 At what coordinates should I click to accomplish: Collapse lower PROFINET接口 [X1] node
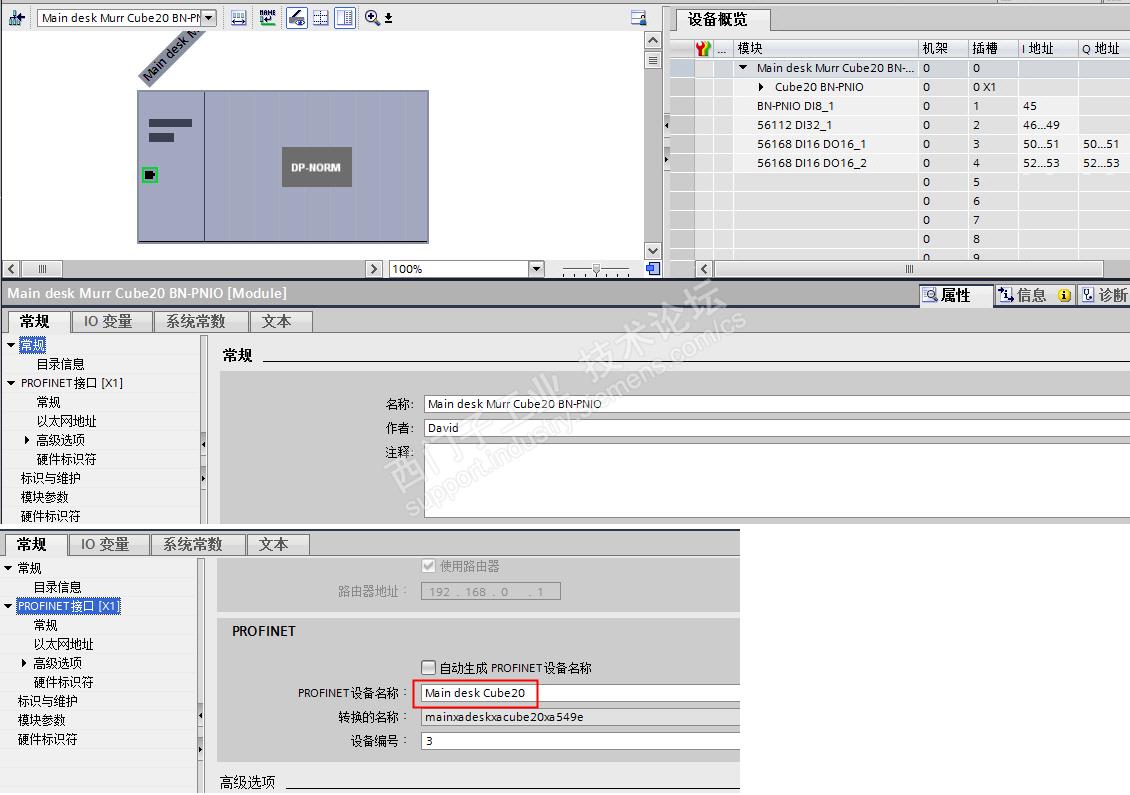[x=9, y=606]
